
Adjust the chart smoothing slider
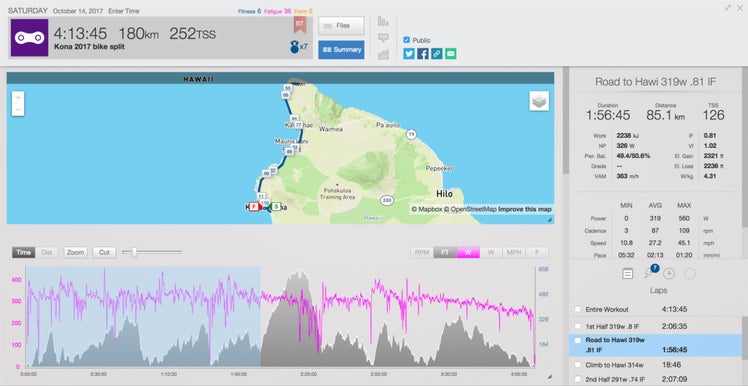[134, 252]
